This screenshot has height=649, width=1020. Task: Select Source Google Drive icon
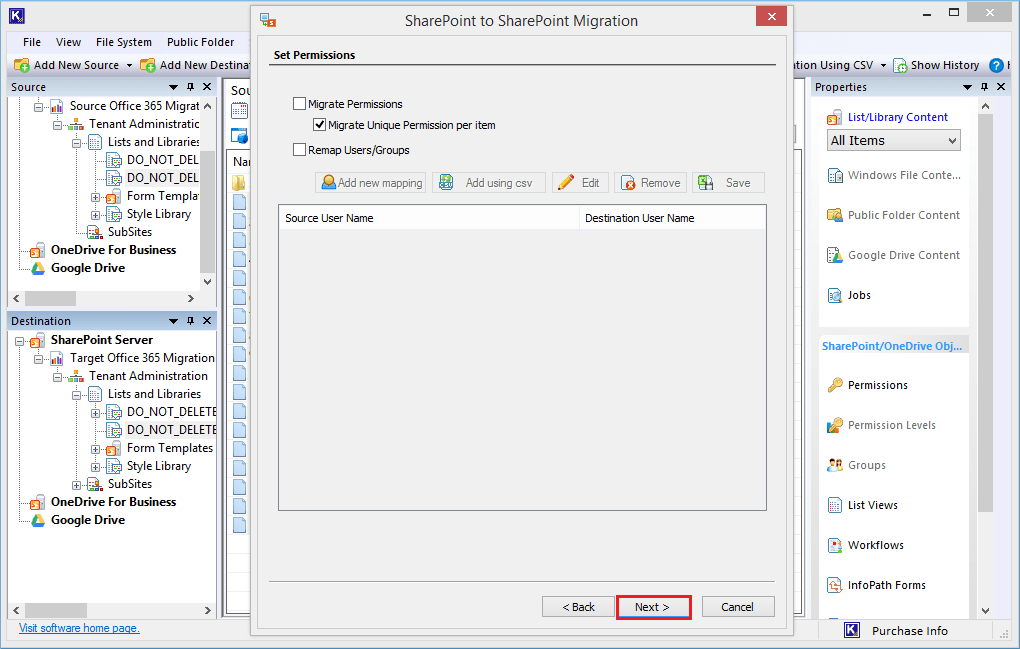(x=38, y=268)
